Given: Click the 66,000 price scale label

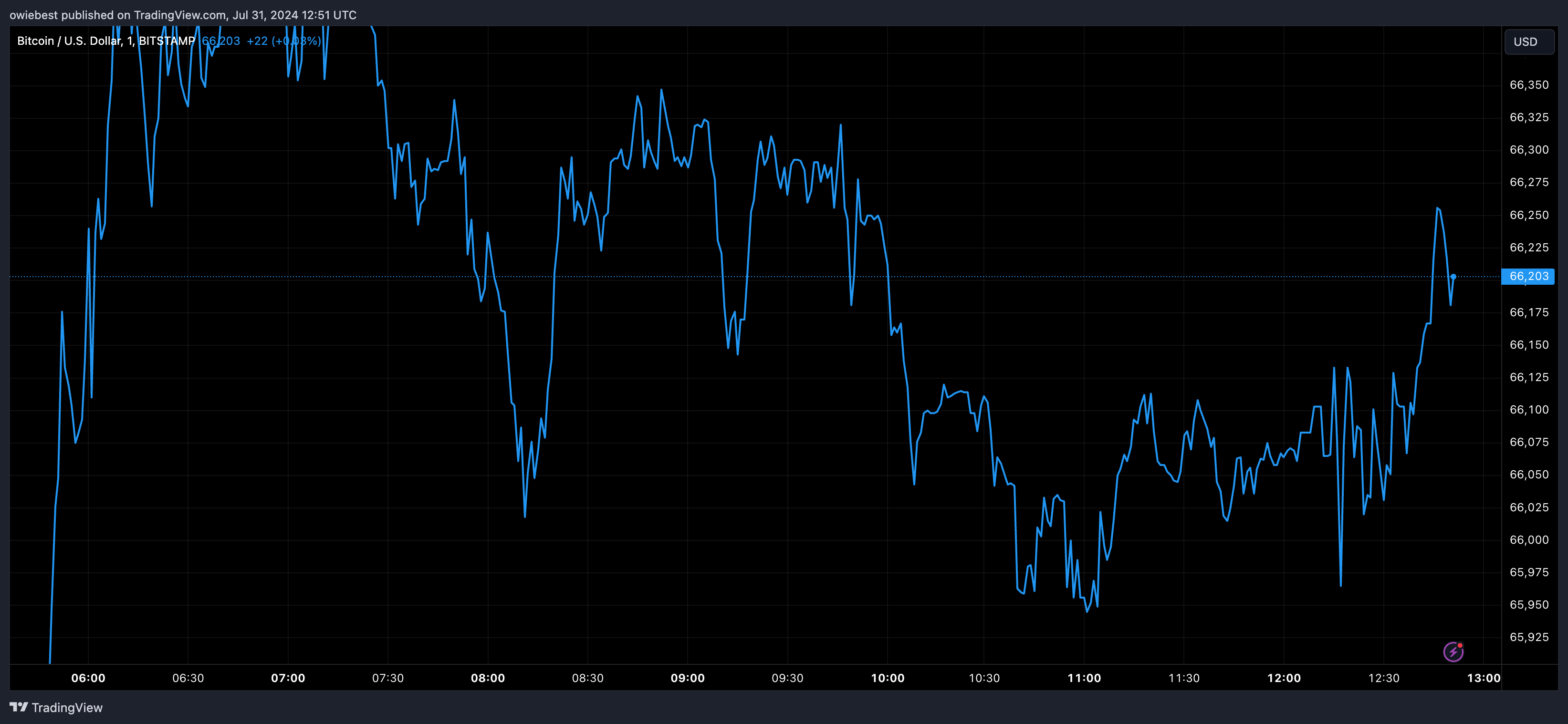Looking at the screenshot, I should 1528,539.
